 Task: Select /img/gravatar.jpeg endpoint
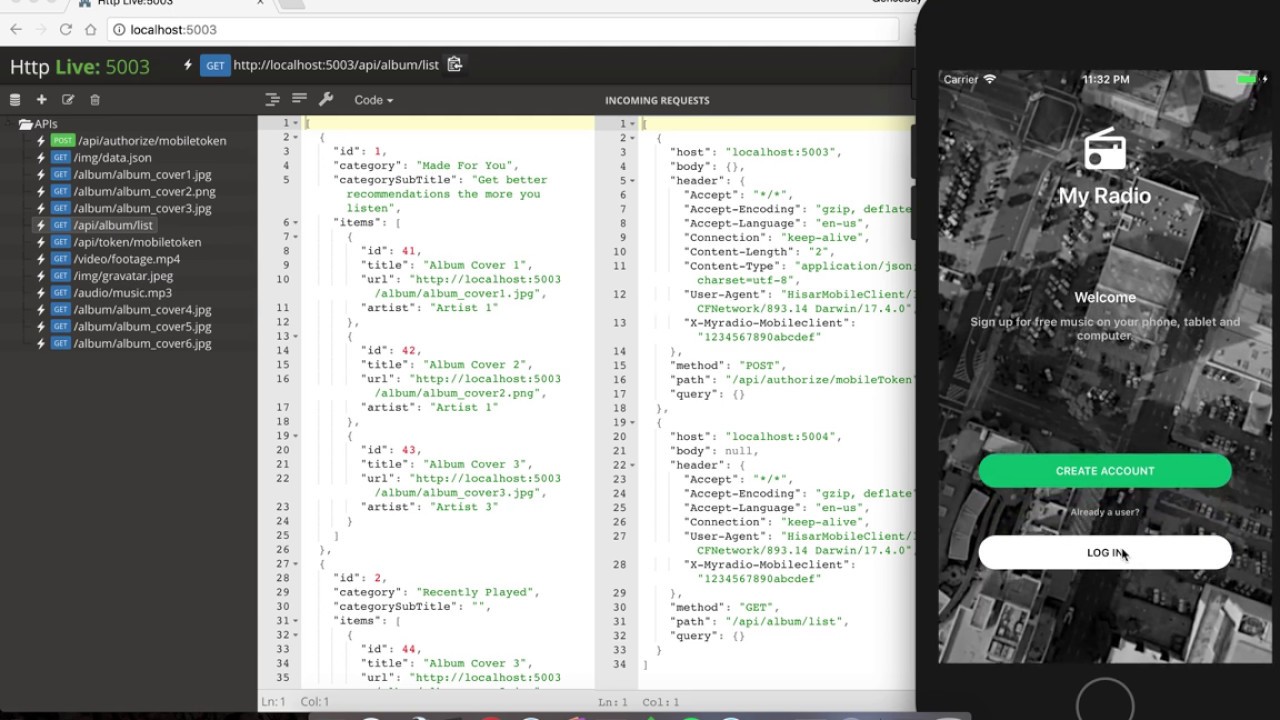(123, 276)
